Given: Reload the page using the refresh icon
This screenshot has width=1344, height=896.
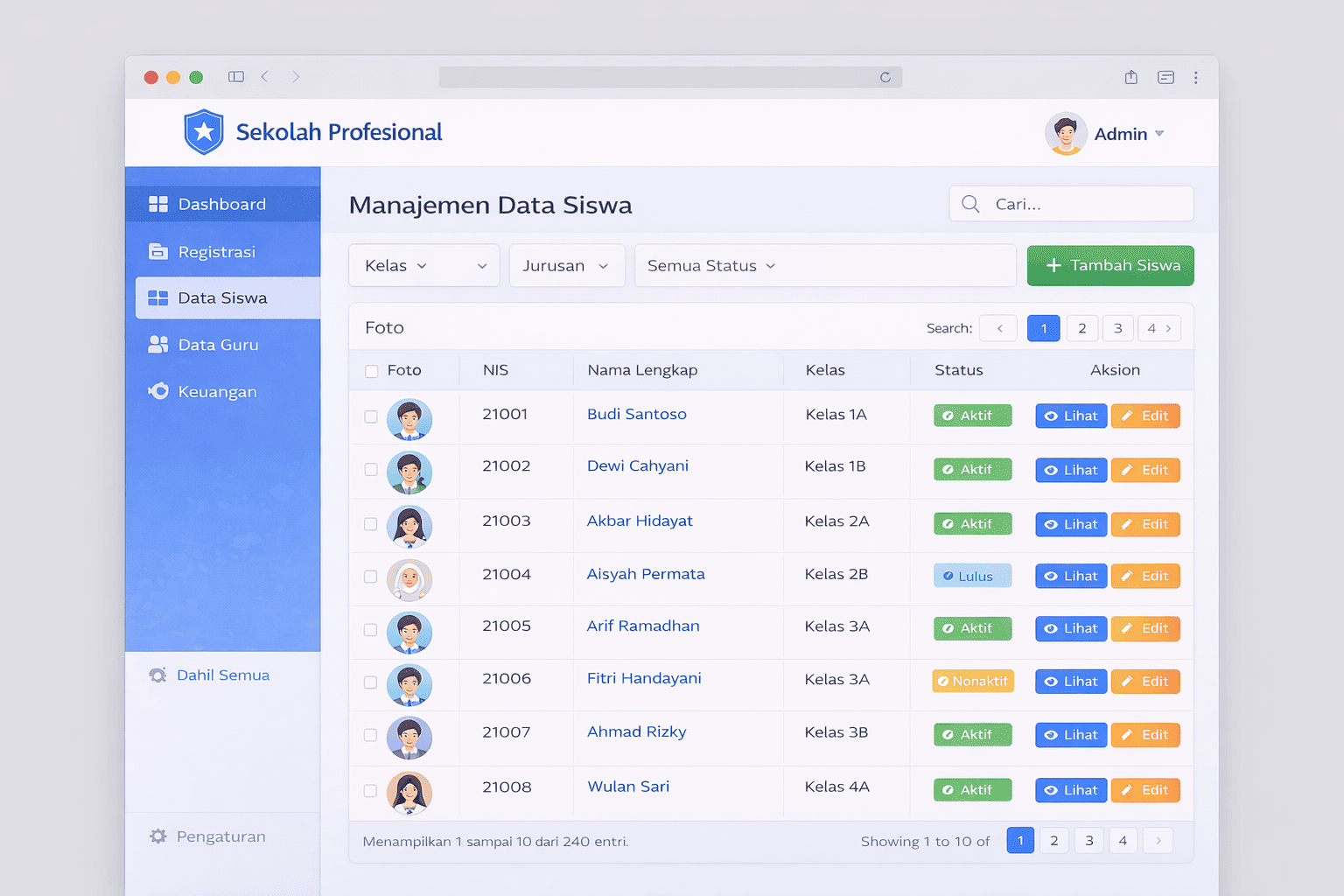Looking at the screenshot, I should tap(885, 77).
